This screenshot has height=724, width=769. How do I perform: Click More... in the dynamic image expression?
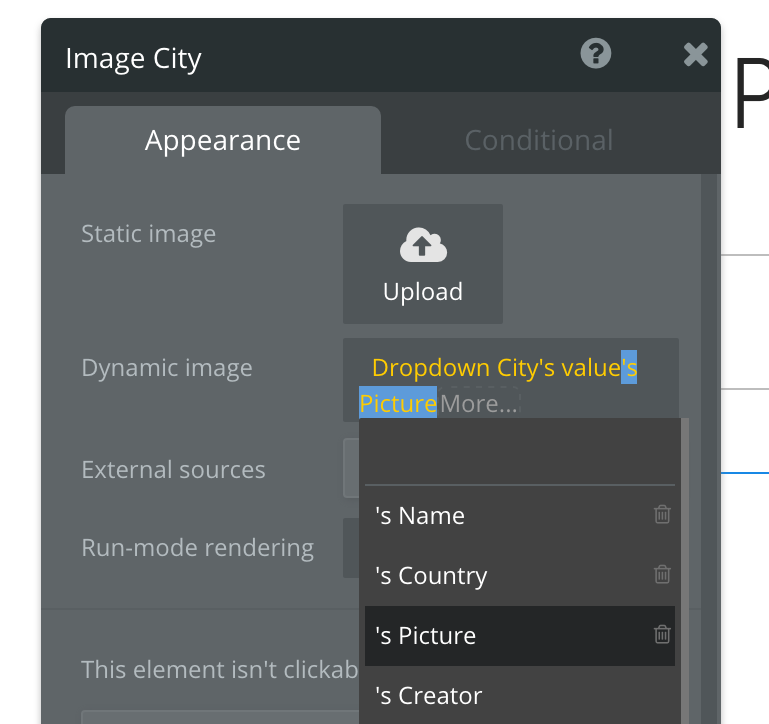pos(480,404)
